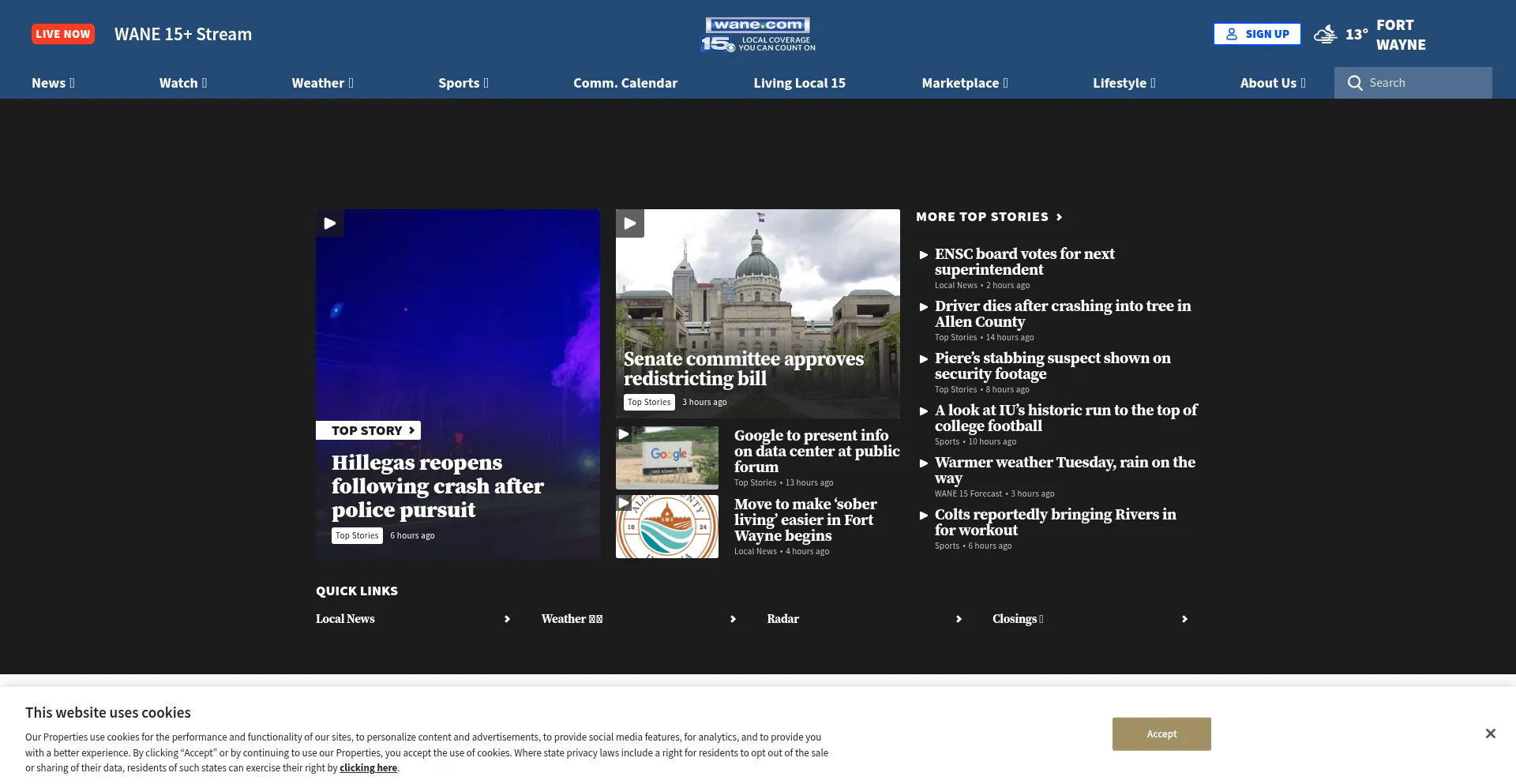Screen dimensions: 1516x784
Task: Click play icon on Google data center thumbnail
Action: [x=624, y=434]
